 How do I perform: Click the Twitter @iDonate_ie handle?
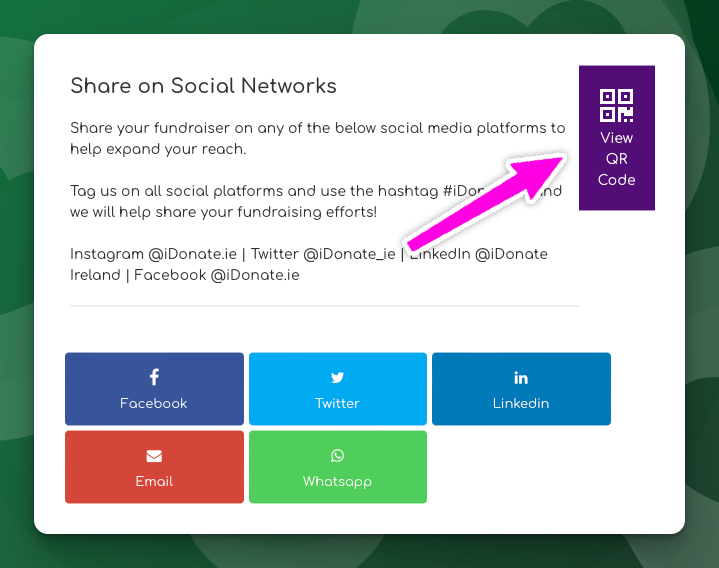click(x=323, y=254)
